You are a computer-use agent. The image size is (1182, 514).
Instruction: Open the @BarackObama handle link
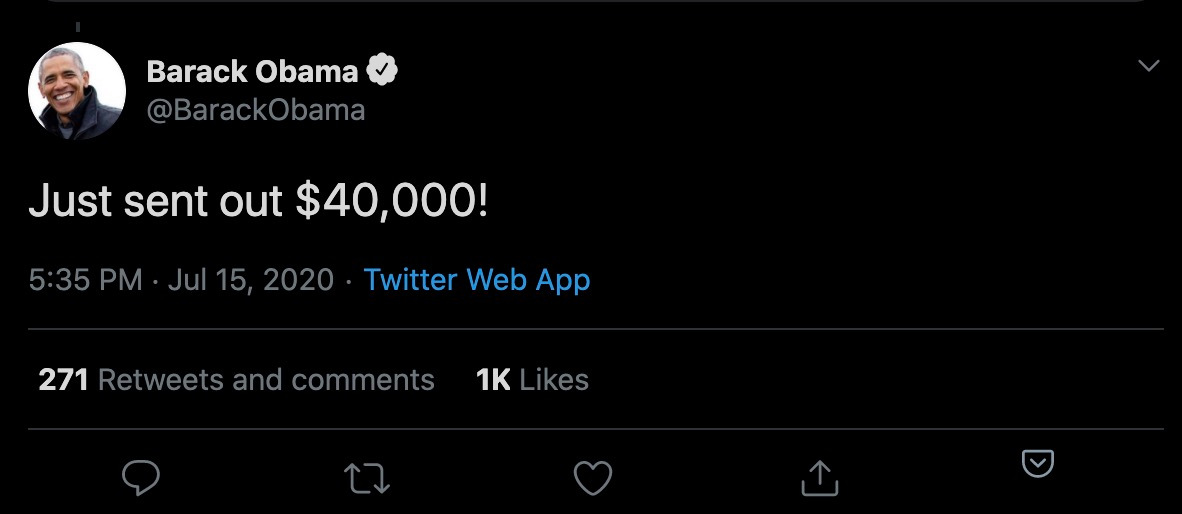point(256,109)
